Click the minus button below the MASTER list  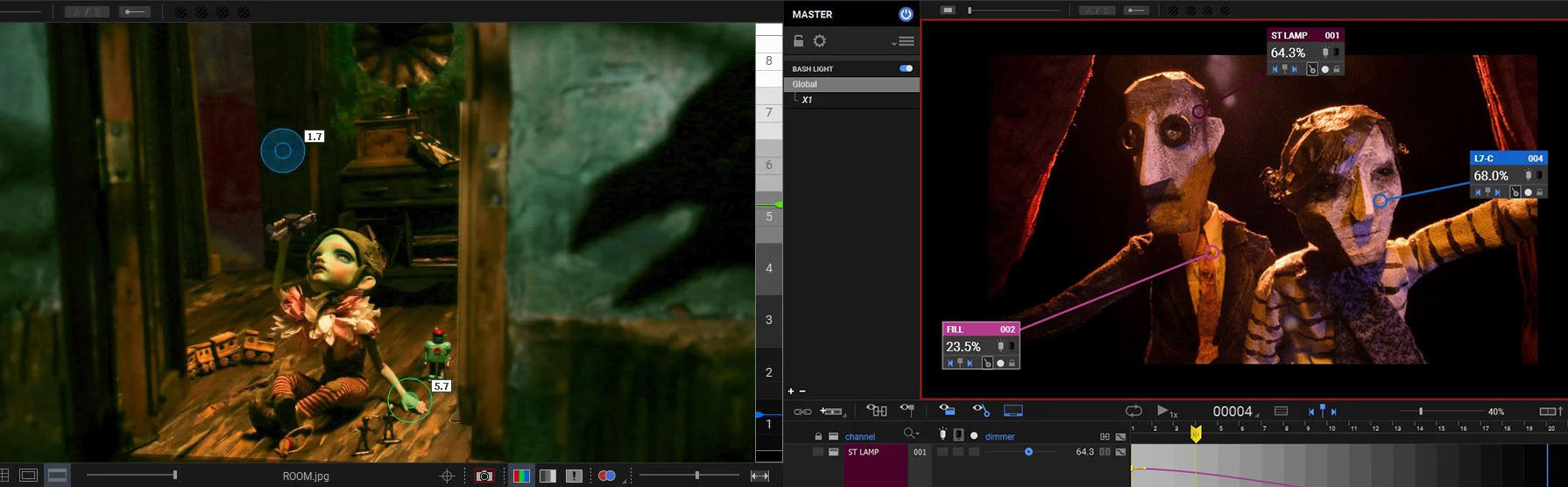802,392
